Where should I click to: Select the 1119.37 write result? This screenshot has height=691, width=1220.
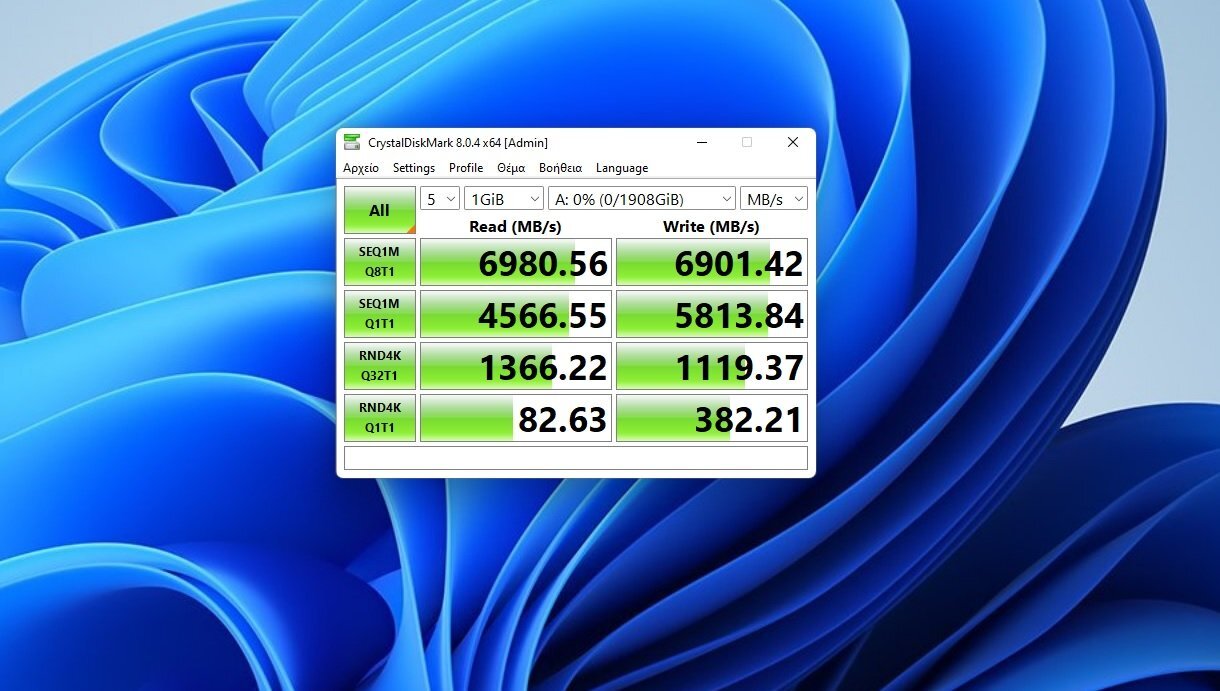pyautogui.click(x=712, y=366)
